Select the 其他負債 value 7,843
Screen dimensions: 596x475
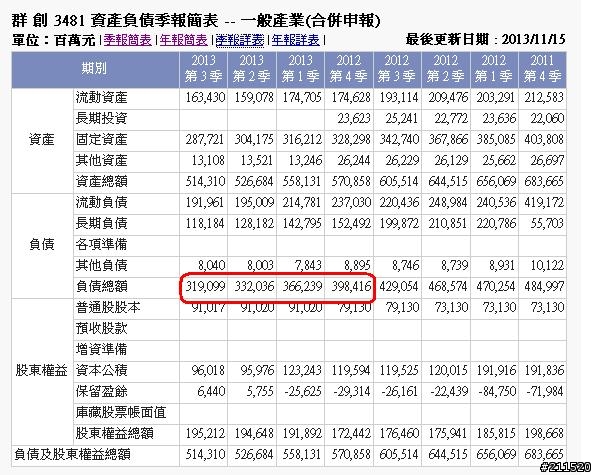coord(308,265)
